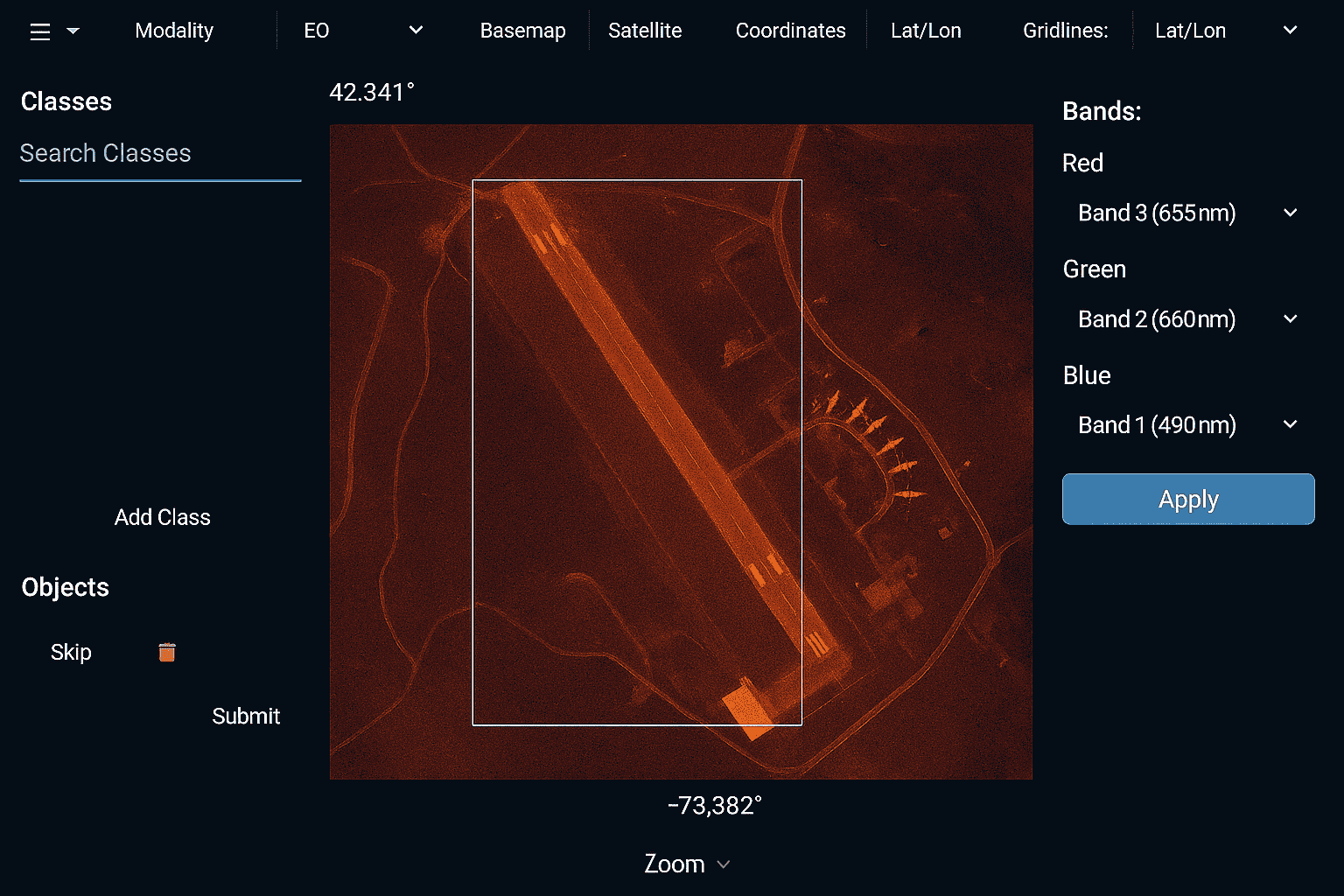Select the Lat/Lon coordinates option
The width and height of the screenshot is (1344, 896).
pyautogui.click(x=926, y=31)
